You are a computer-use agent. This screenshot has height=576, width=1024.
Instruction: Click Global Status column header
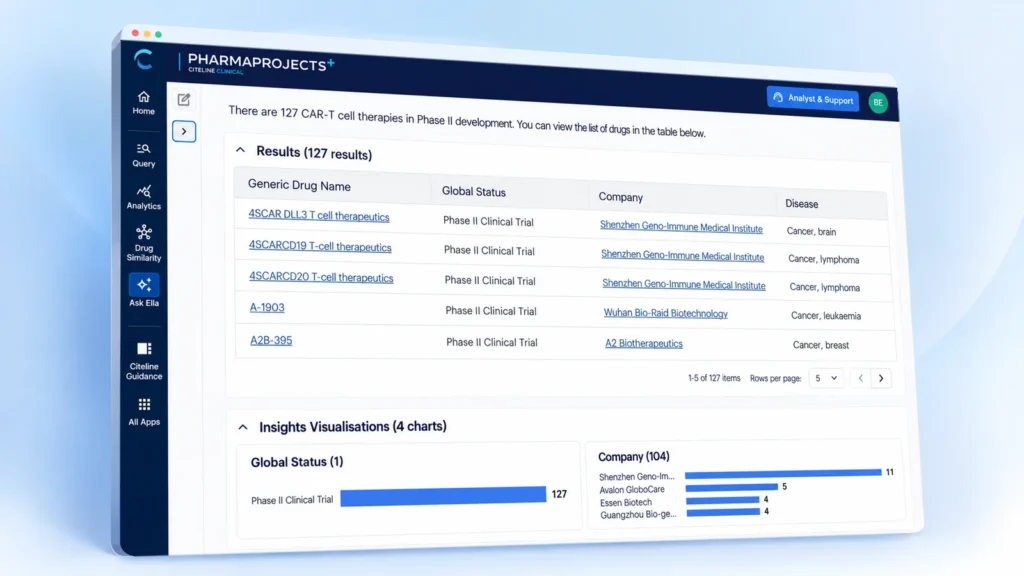tap(473, 191)
